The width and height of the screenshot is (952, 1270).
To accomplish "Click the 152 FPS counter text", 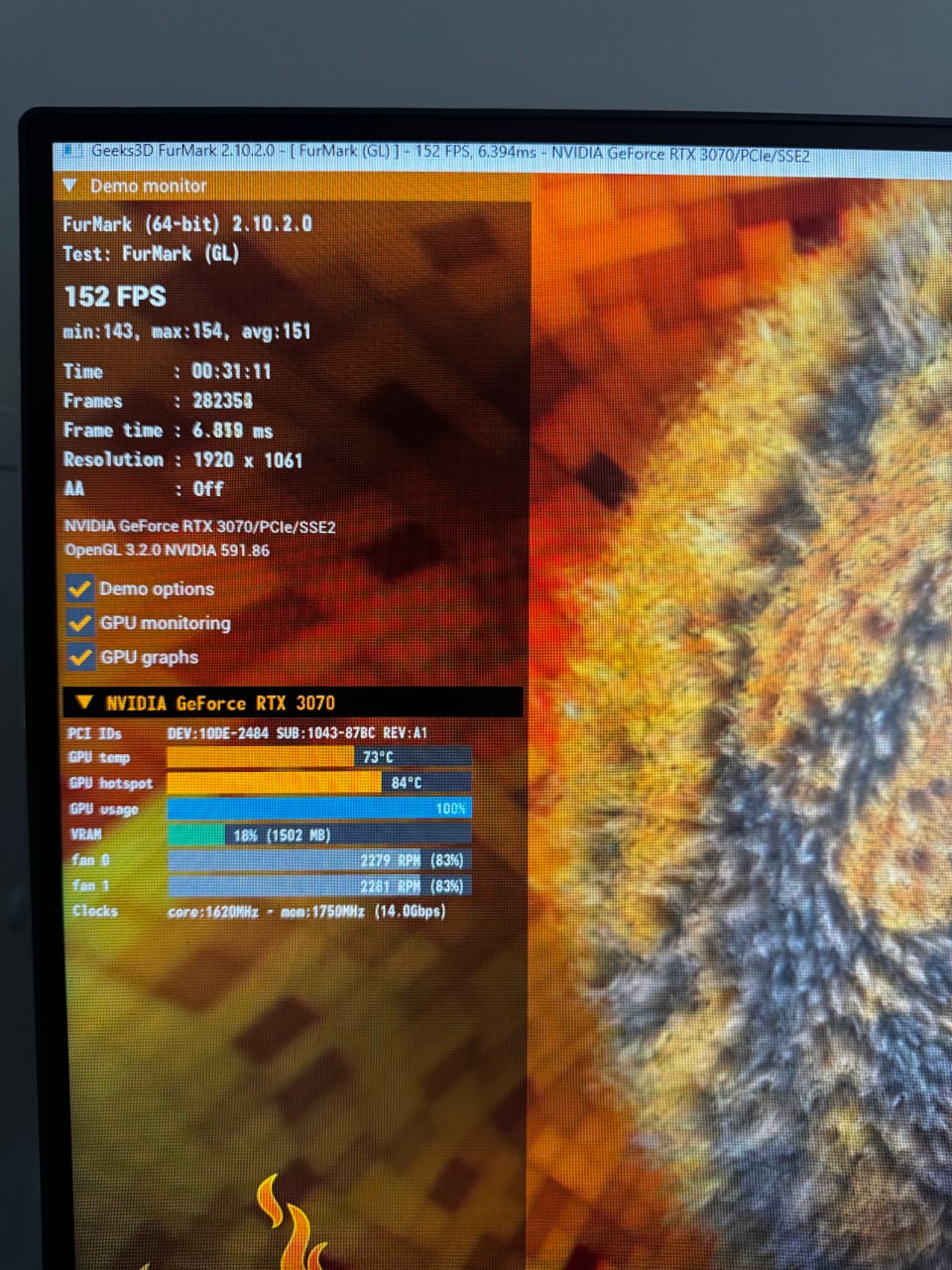I will coord(115,297).
